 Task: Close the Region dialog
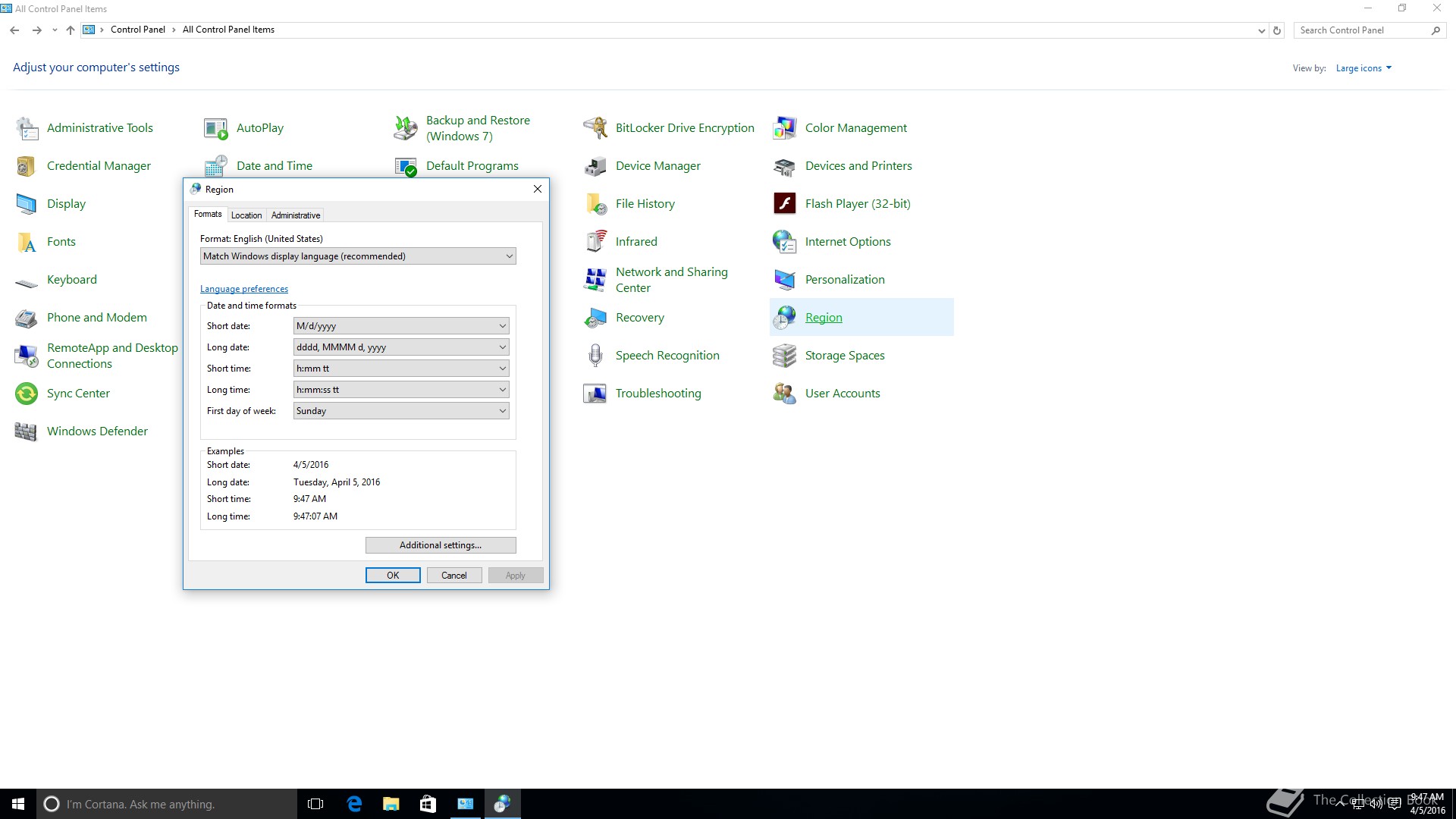pyautogui.click(x=538, y=189)
